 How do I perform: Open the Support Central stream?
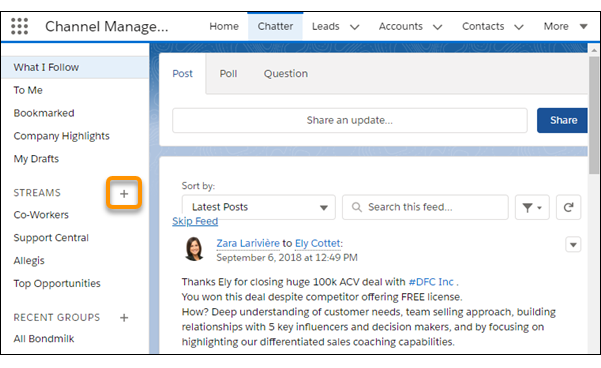tap(51, 238)
